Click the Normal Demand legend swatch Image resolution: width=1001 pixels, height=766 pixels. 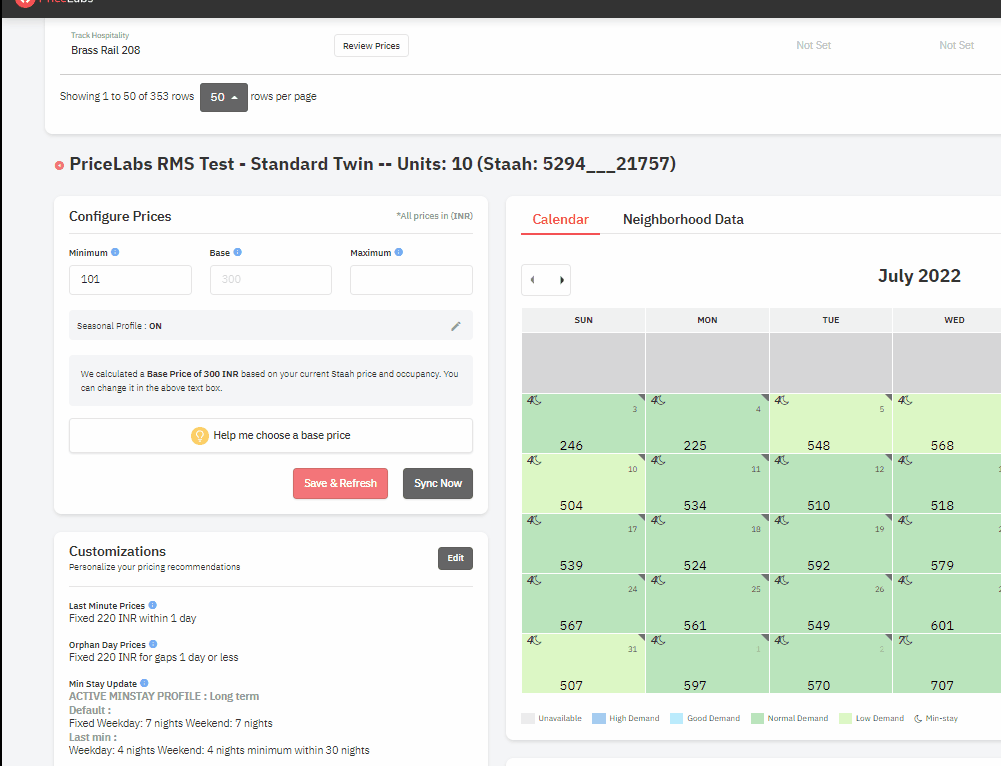757,719
